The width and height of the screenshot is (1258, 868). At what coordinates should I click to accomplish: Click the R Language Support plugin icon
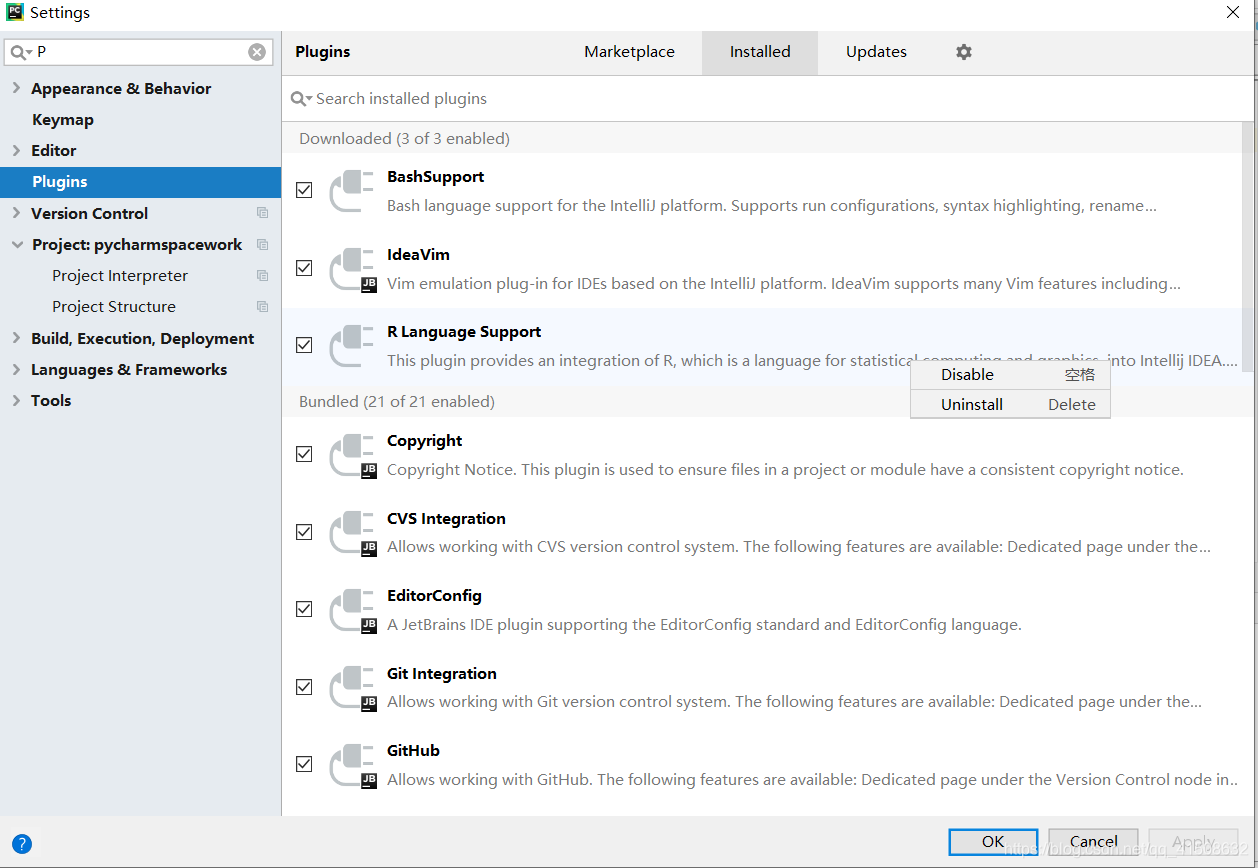[x=352, y=346]
